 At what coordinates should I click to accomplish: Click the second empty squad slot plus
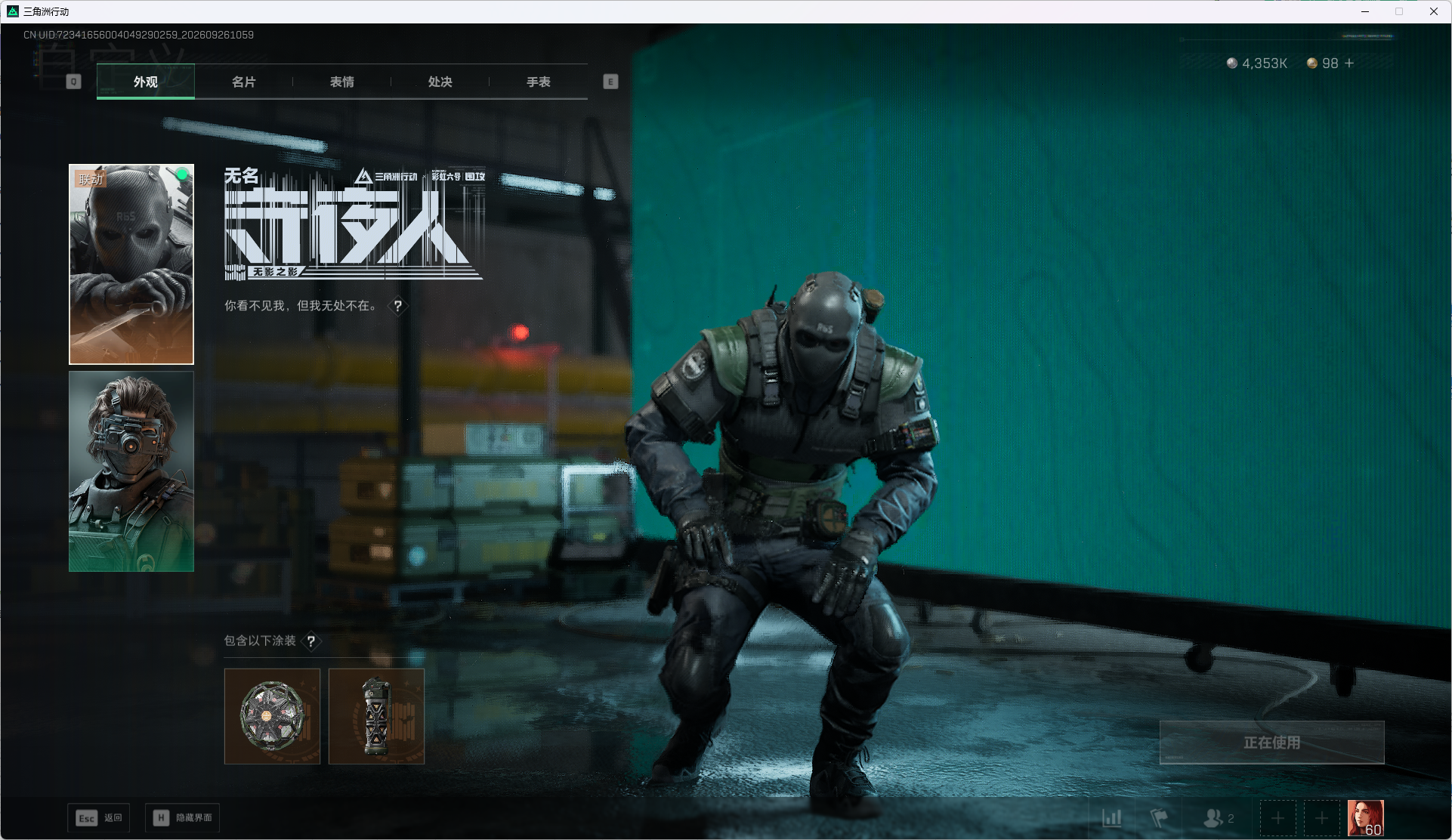(1321, 818)
